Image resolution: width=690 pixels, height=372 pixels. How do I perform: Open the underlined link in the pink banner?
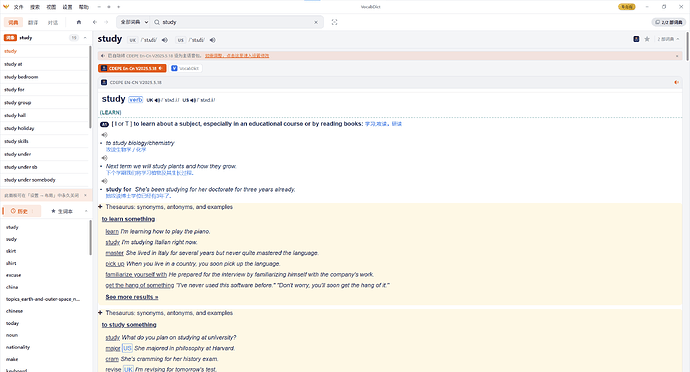tap(237, 56)
